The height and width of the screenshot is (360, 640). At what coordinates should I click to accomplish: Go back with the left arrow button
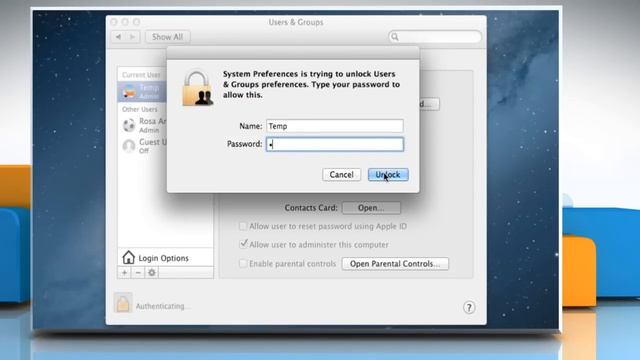click(x=118, y=37)
